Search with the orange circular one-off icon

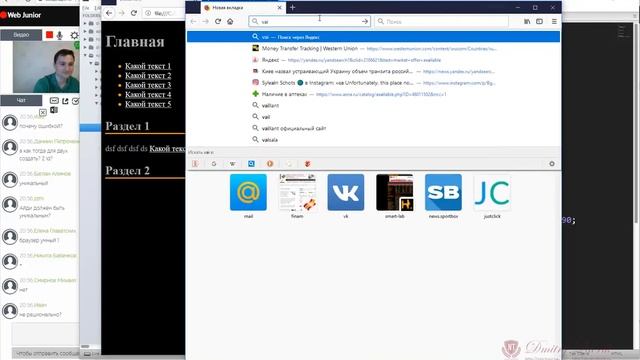click(270, 164)
